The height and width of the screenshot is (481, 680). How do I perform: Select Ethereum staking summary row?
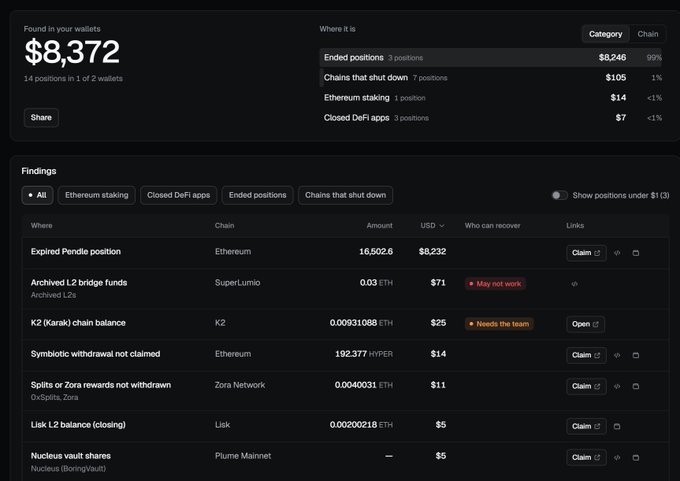pos(490,98)
